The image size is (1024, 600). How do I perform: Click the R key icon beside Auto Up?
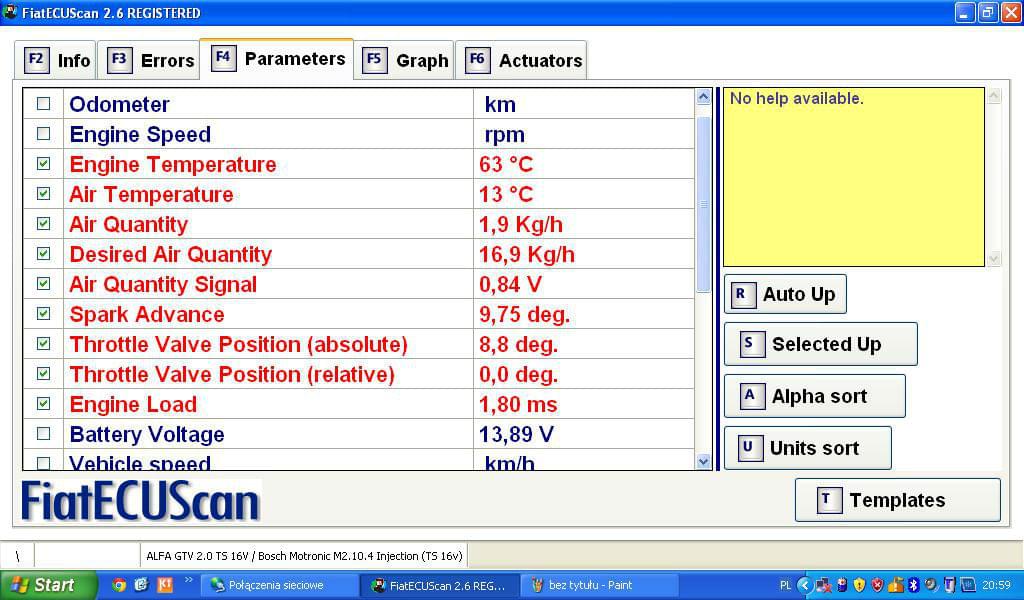[x=742, y=294]
